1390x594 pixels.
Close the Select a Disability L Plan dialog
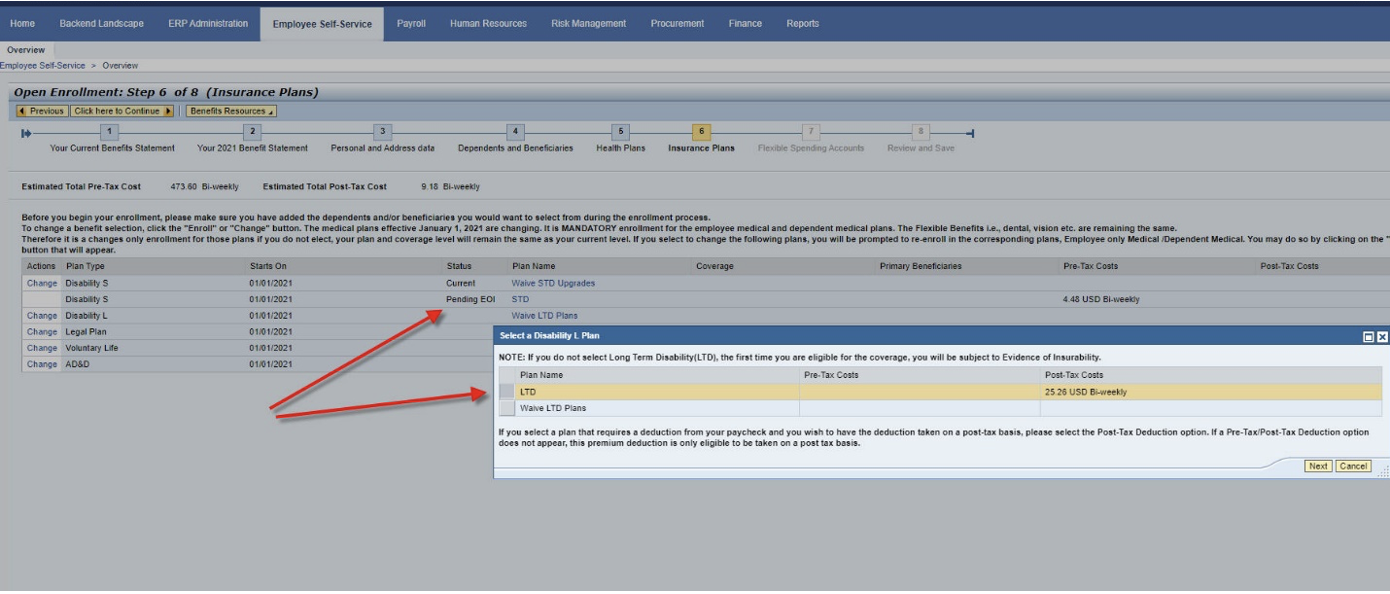click(1382, 337)
